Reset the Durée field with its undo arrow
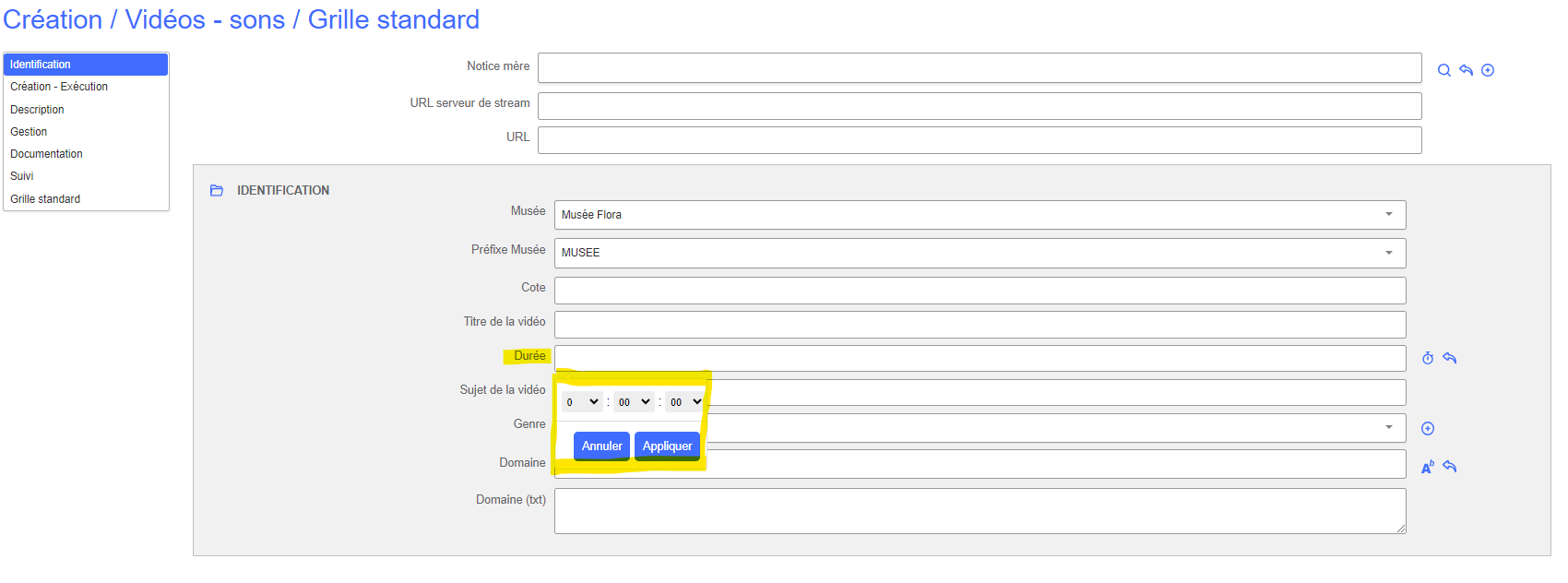The height and width of the screenshot is (583, 1568). coord(1450,358)
